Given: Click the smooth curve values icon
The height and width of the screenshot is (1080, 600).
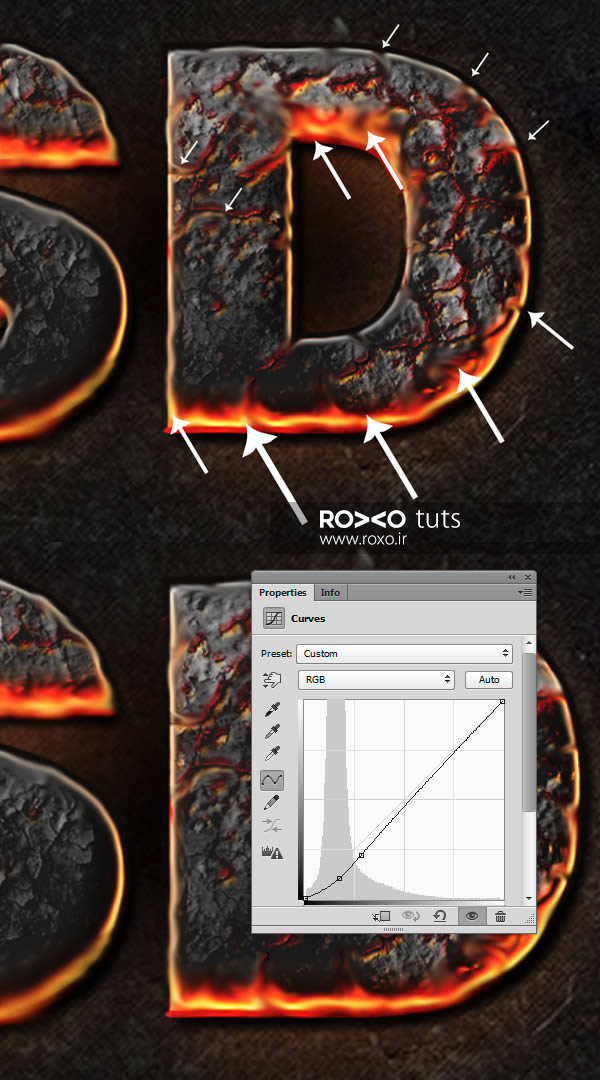Looking at the screenshot, I should click(x=272, y=826).
